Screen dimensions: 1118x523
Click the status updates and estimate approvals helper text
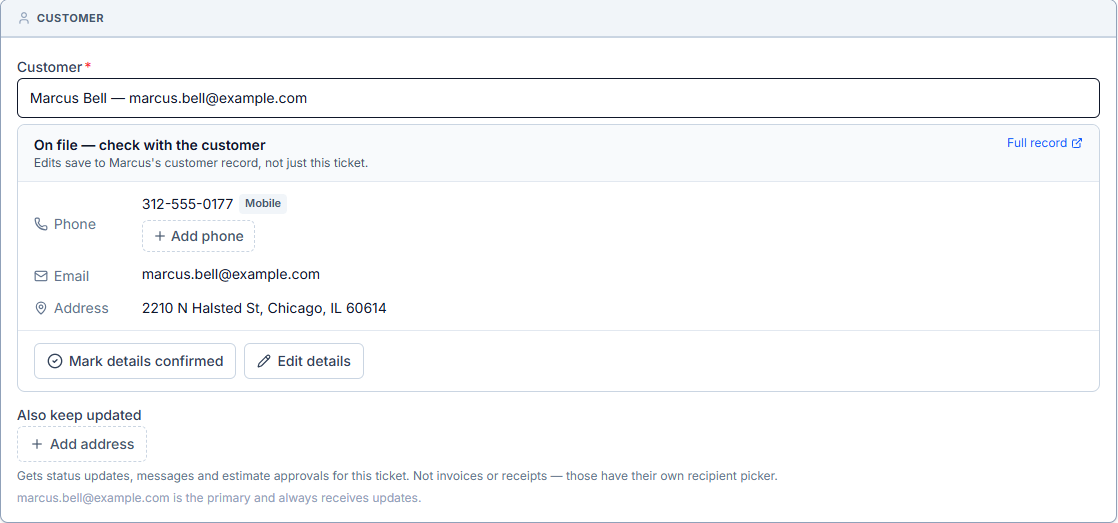pos(397,476)
